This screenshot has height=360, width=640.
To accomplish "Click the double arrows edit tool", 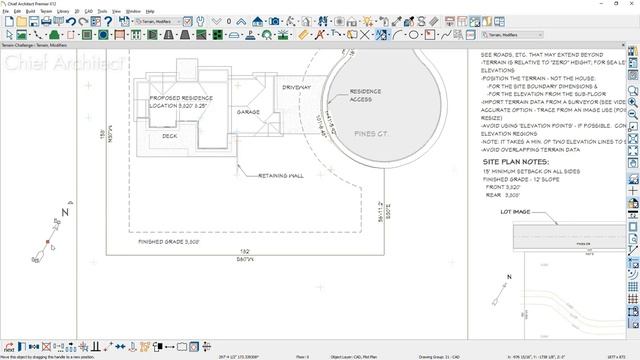I will coord(120,347).
